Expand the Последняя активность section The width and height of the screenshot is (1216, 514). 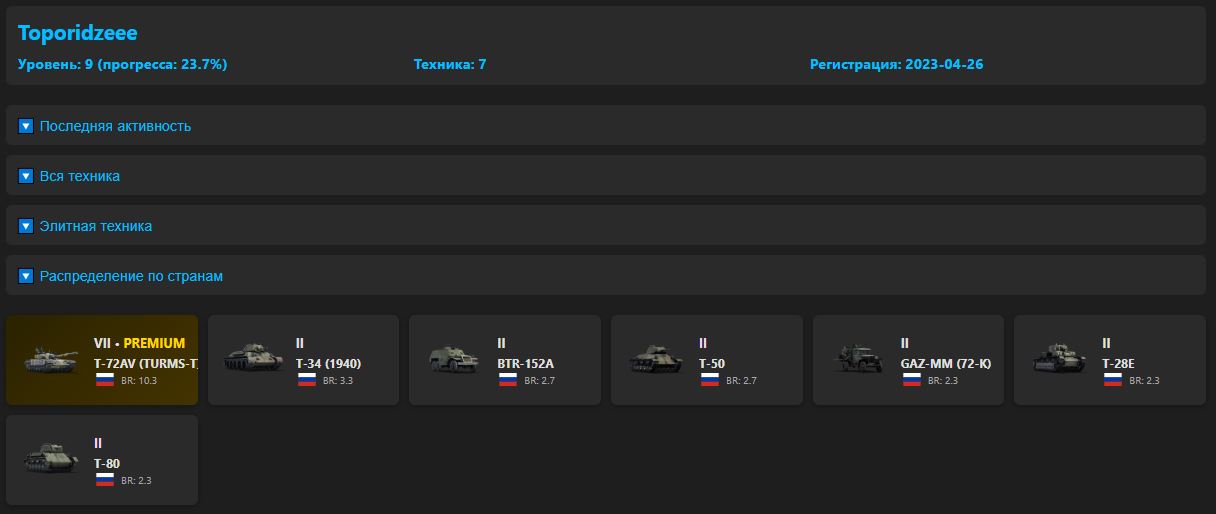(115, 126)
